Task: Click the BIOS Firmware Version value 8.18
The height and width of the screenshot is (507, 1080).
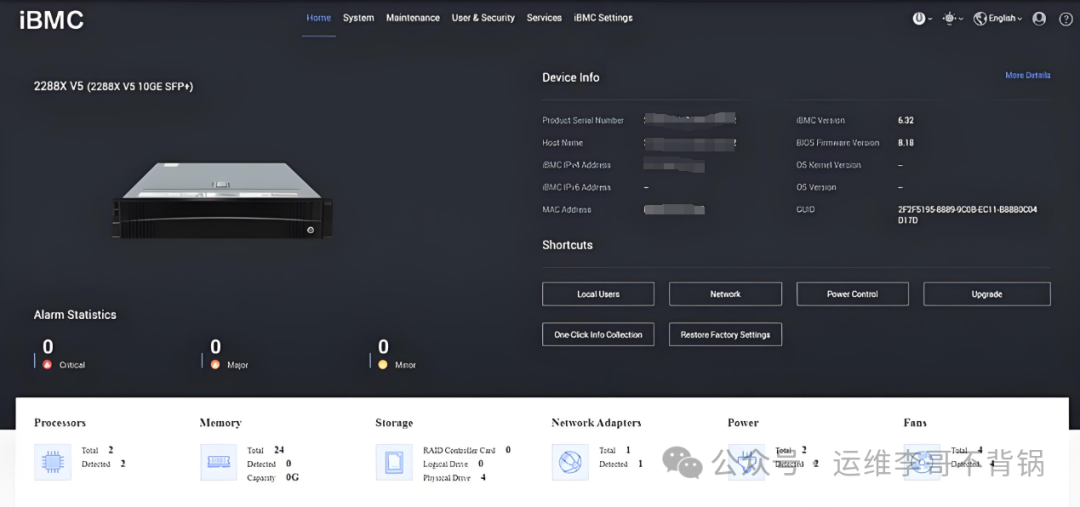Action: (x=906, y=143)
